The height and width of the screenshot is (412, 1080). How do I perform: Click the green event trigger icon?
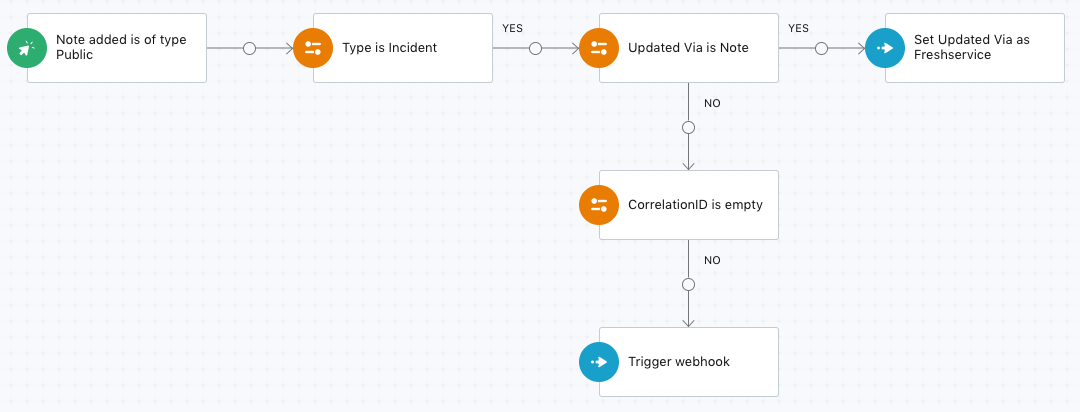click(27, 48)
